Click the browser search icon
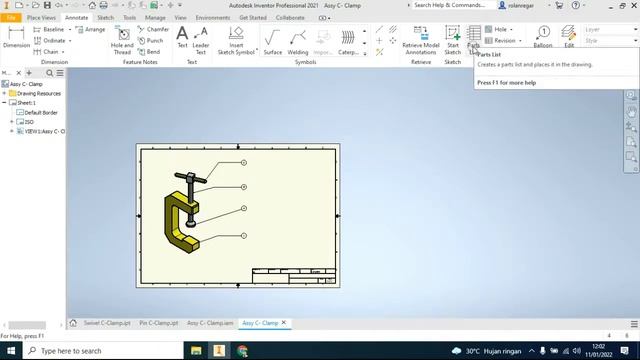This screenshot has width=640, height=360. [x=49, y=73]
